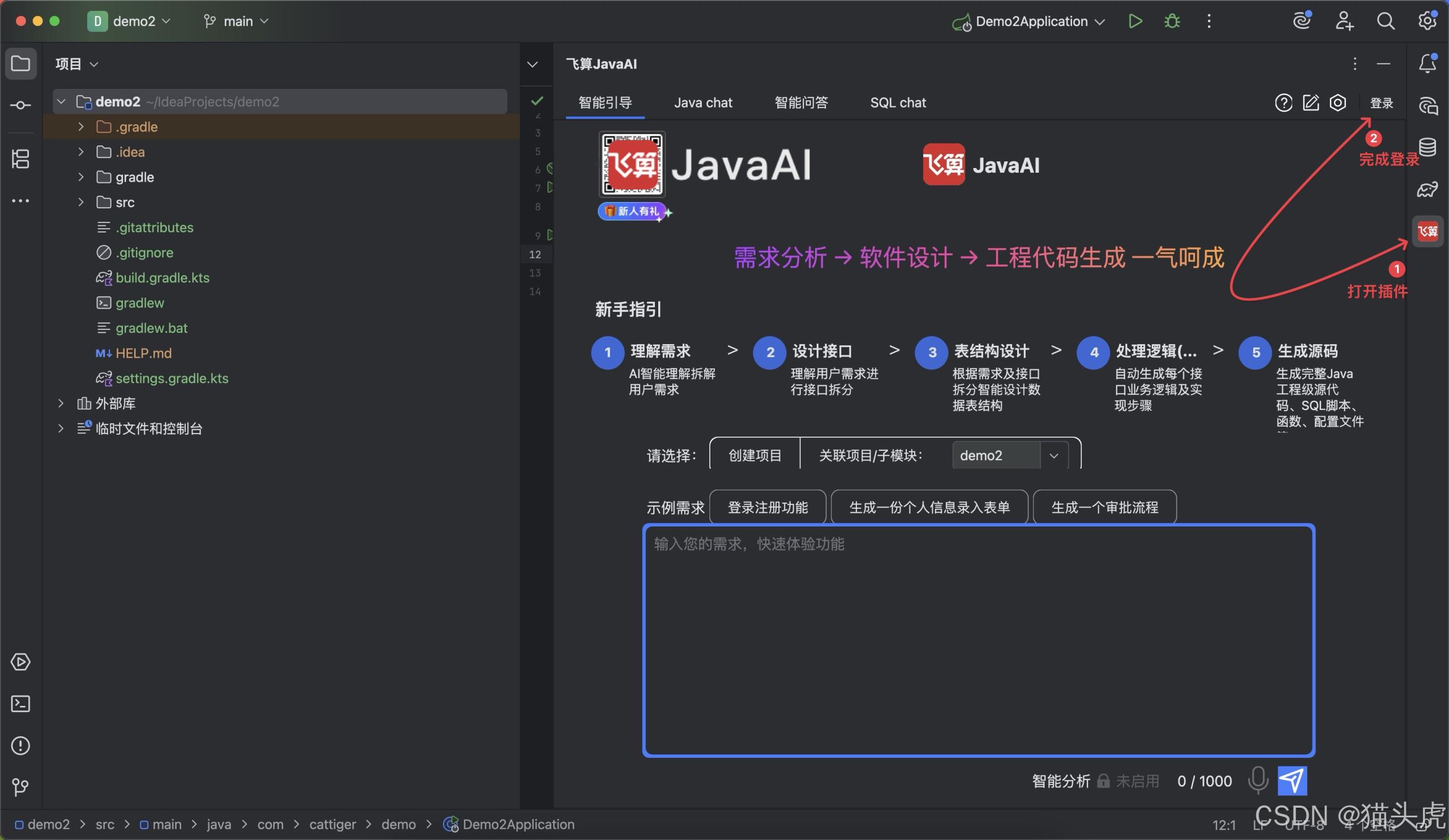Switch to the Java chat tab
Screen dimensions: 1449x840
click(703, 102)
